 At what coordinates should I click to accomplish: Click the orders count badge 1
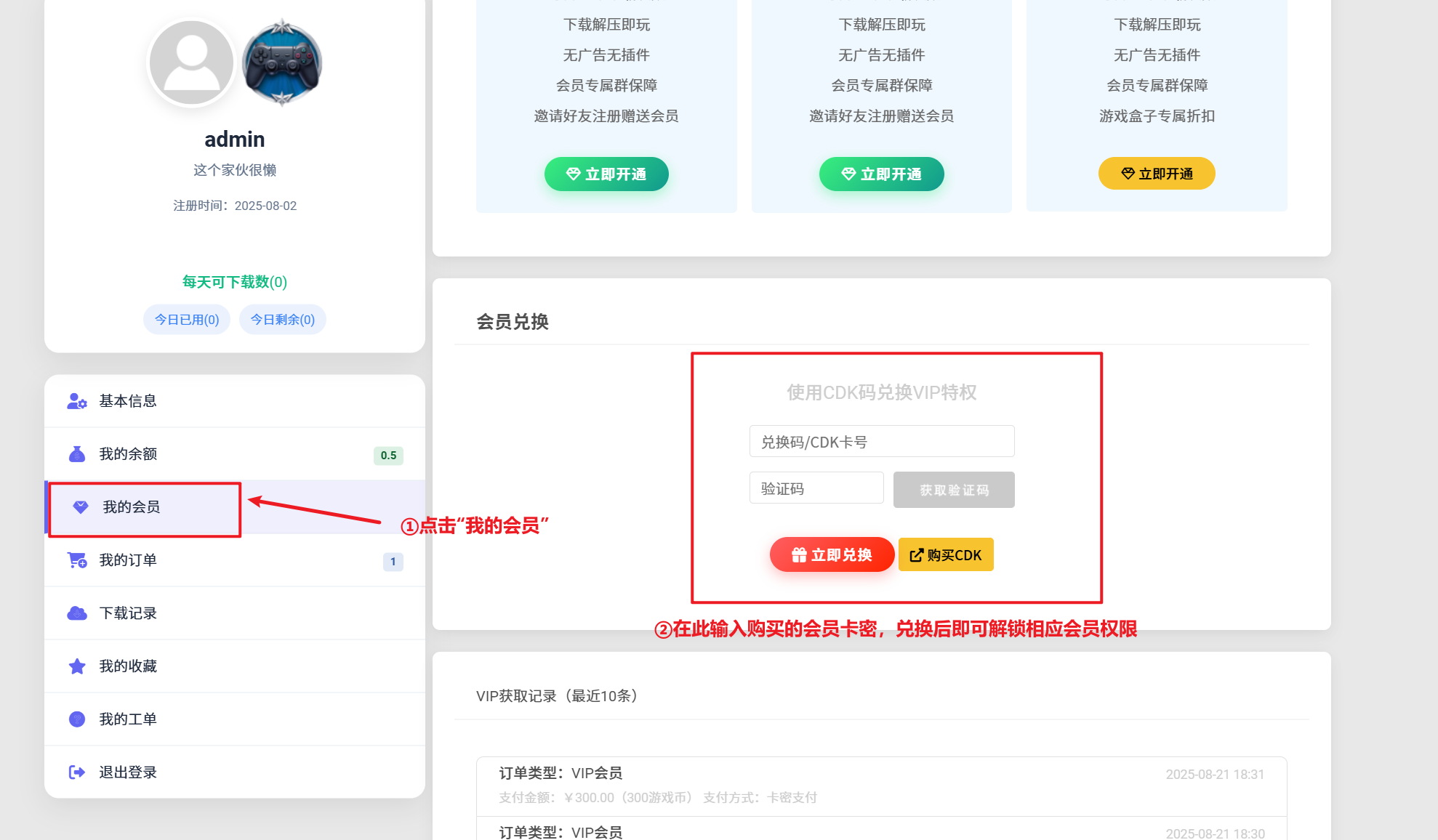(x=393, y=562)
